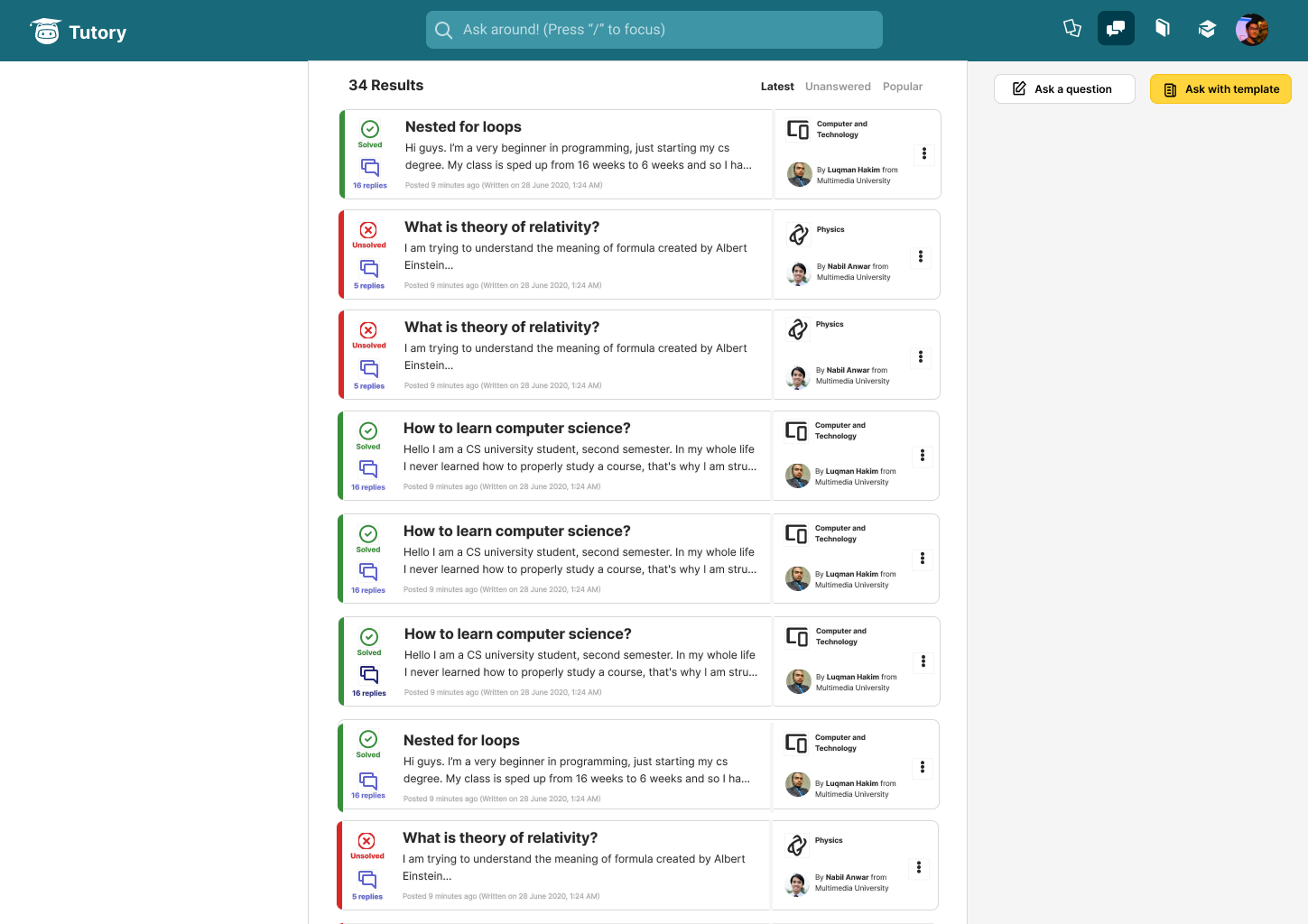Switch to the Latest tab
1308x924 pixels.
point(777,87)
